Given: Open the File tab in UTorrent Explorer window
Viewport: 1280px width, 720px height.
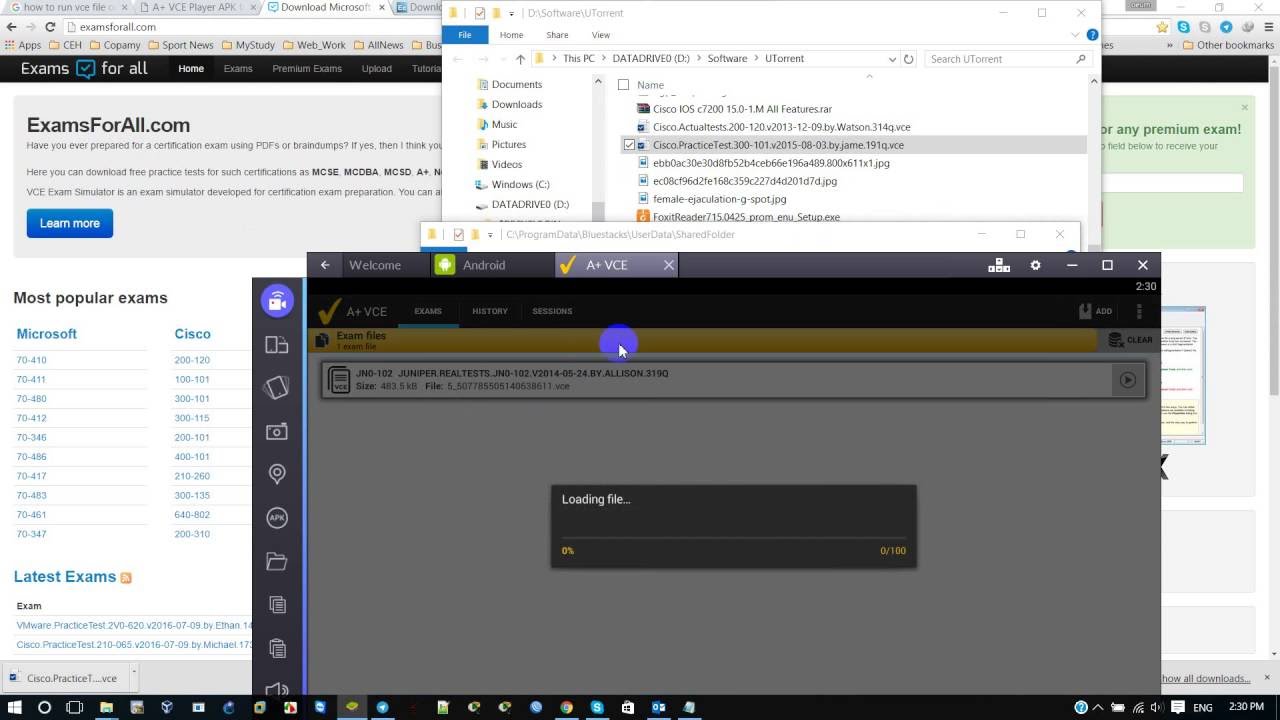Looking at the screenshot, I should 465,35.
